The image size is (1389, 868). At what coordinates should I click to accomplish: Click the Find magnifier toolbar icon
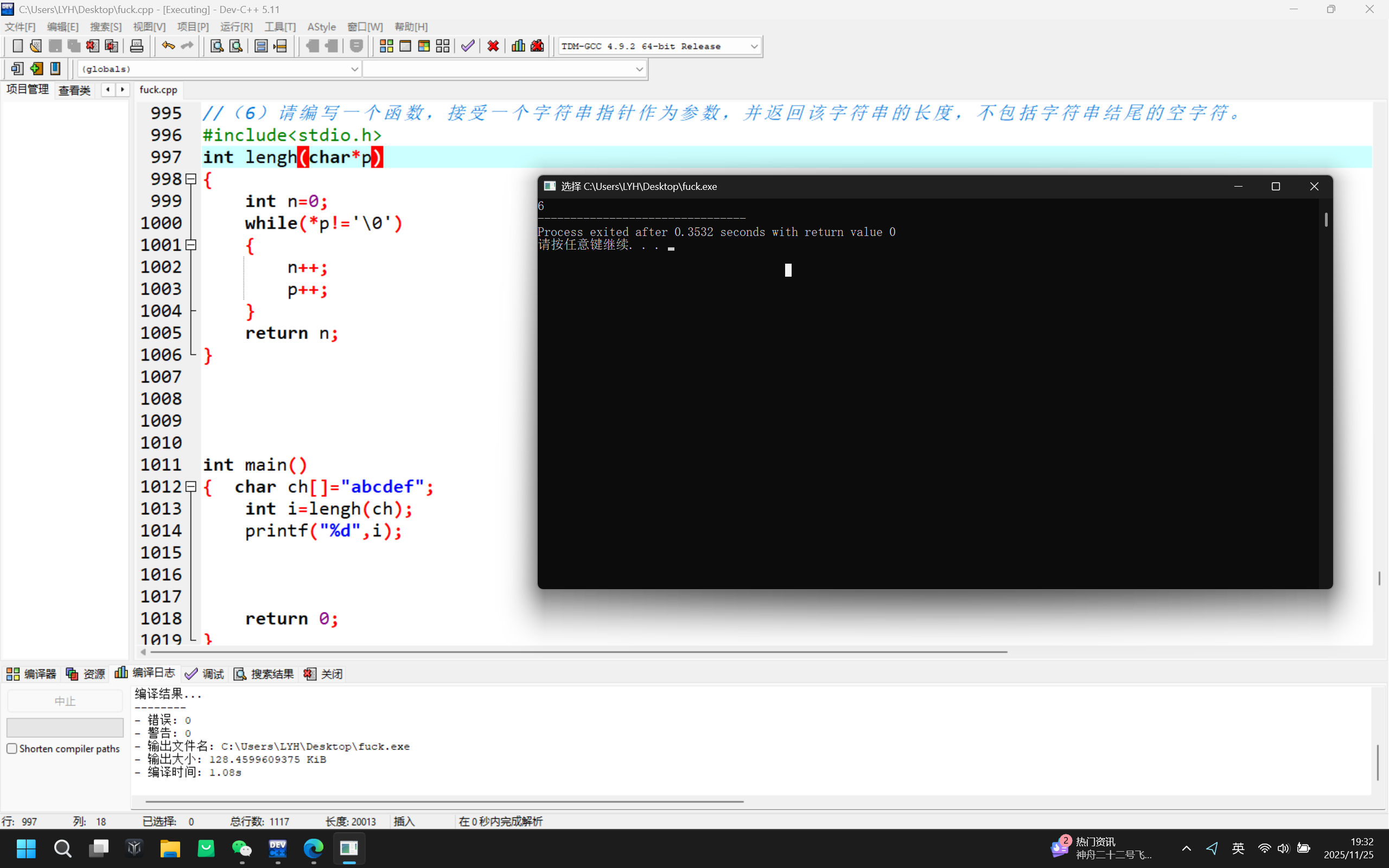pyautogui.click(x=216, y=46)
